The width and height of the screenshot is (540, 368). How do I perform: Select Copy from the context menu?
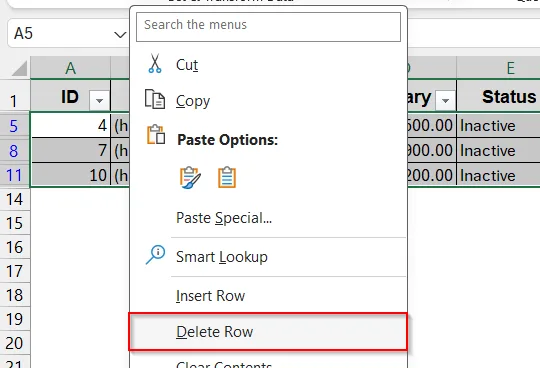point(268,101)
